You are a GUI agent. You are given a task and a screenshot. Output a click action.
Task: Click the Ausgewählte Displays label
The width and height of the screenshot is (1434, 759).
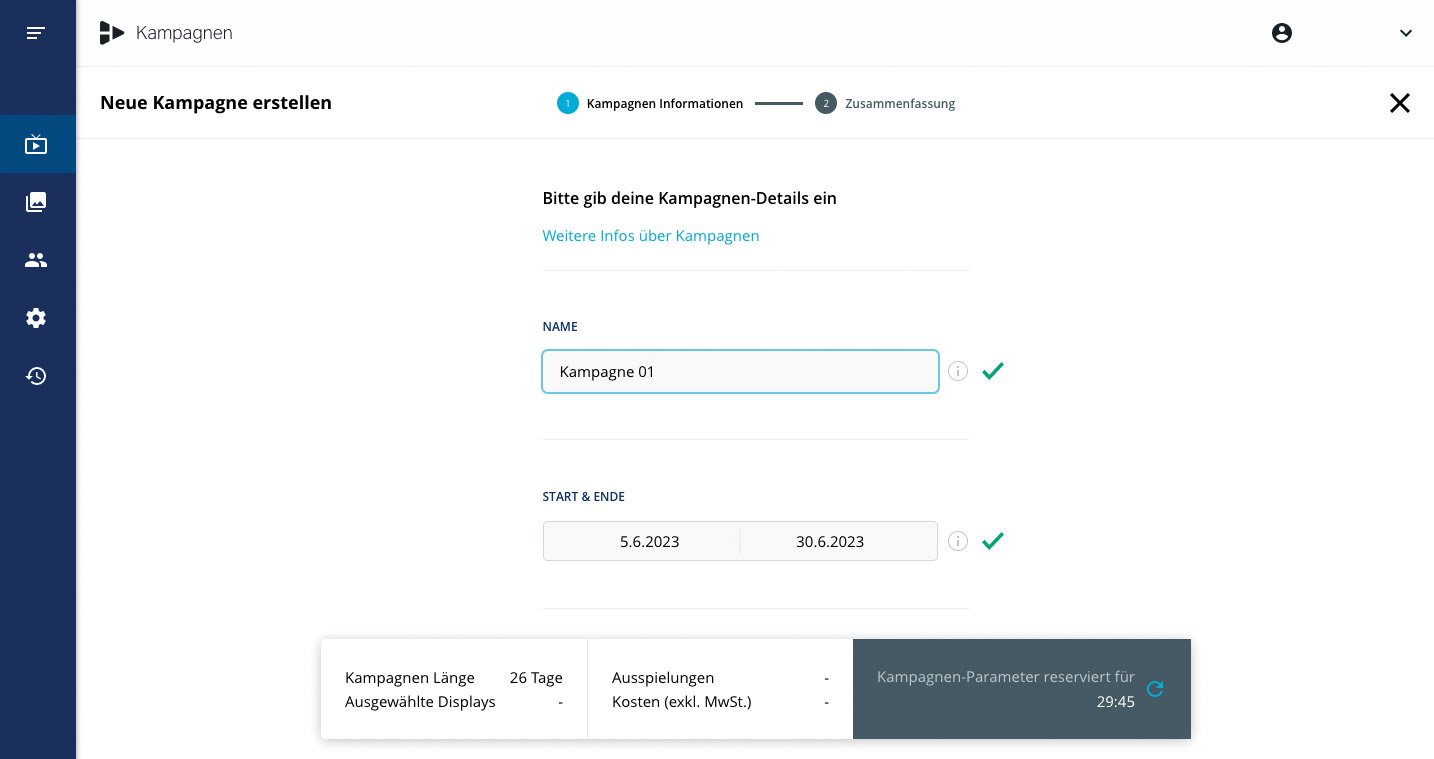click(420, 702)
